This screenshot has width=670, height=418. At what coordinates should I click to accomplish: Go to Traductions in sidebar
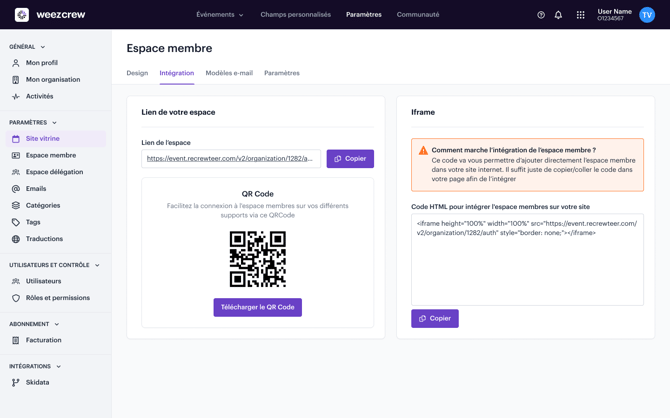tap(44, 239)
